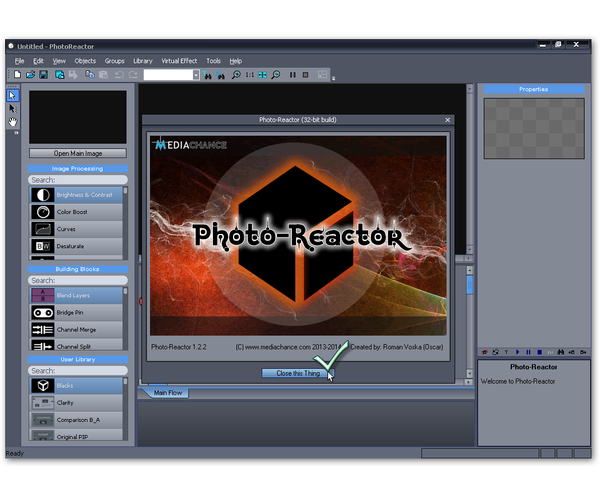600x500 pixels.
Task: Click the zoom out magnifier icon
Action: coord(276,75)
